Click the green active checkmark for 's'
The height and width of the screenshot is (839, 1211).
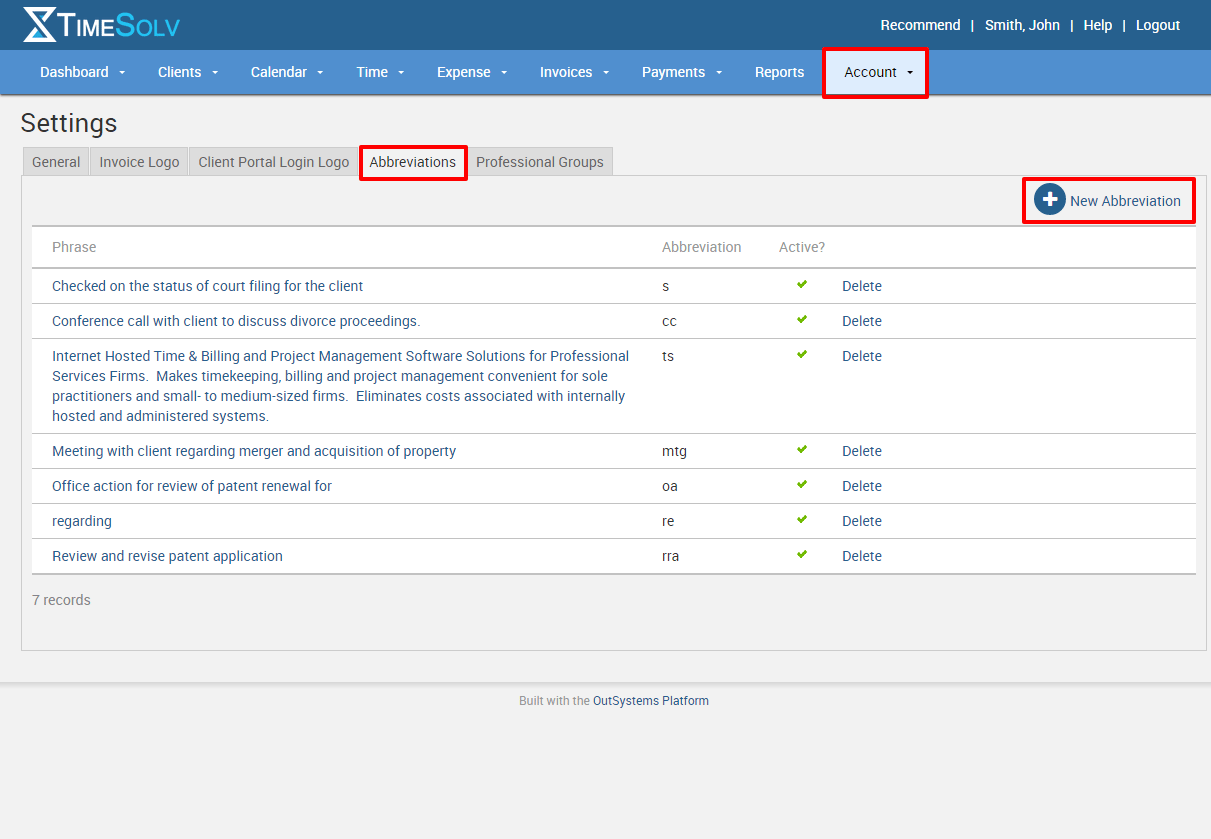coord(802,285)
